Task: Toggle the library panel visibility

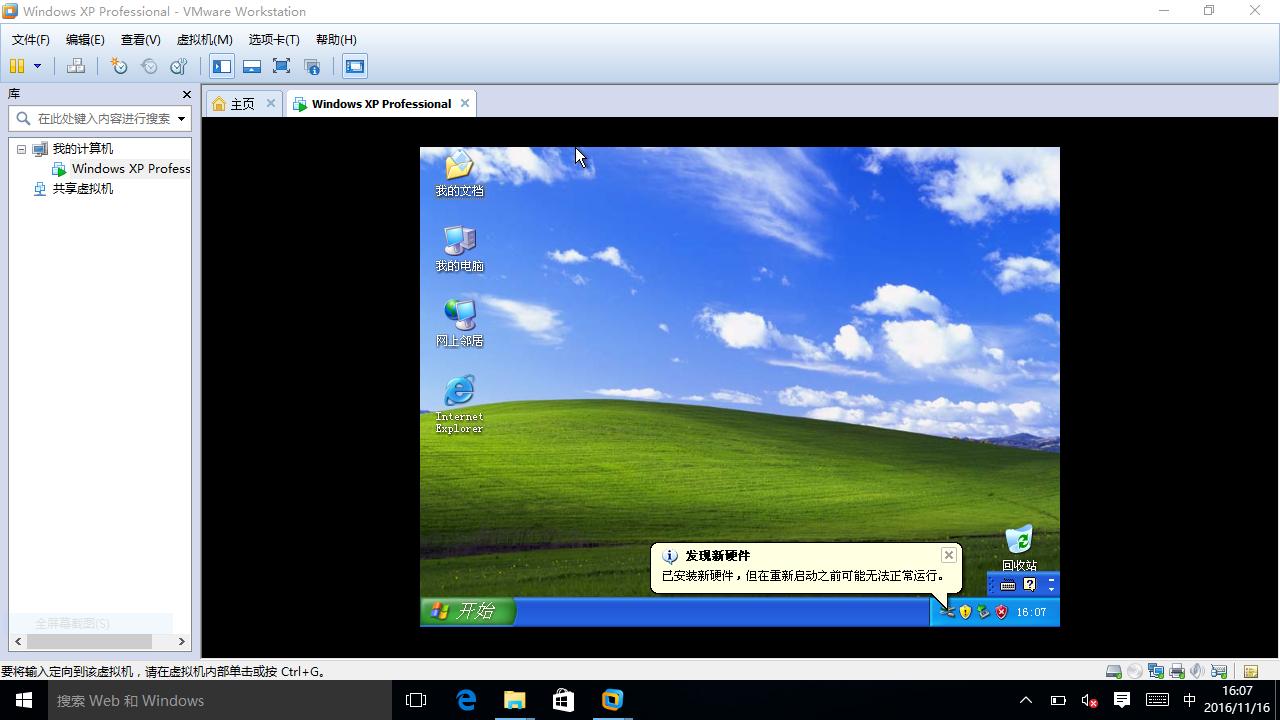Action: click(222, 66)
